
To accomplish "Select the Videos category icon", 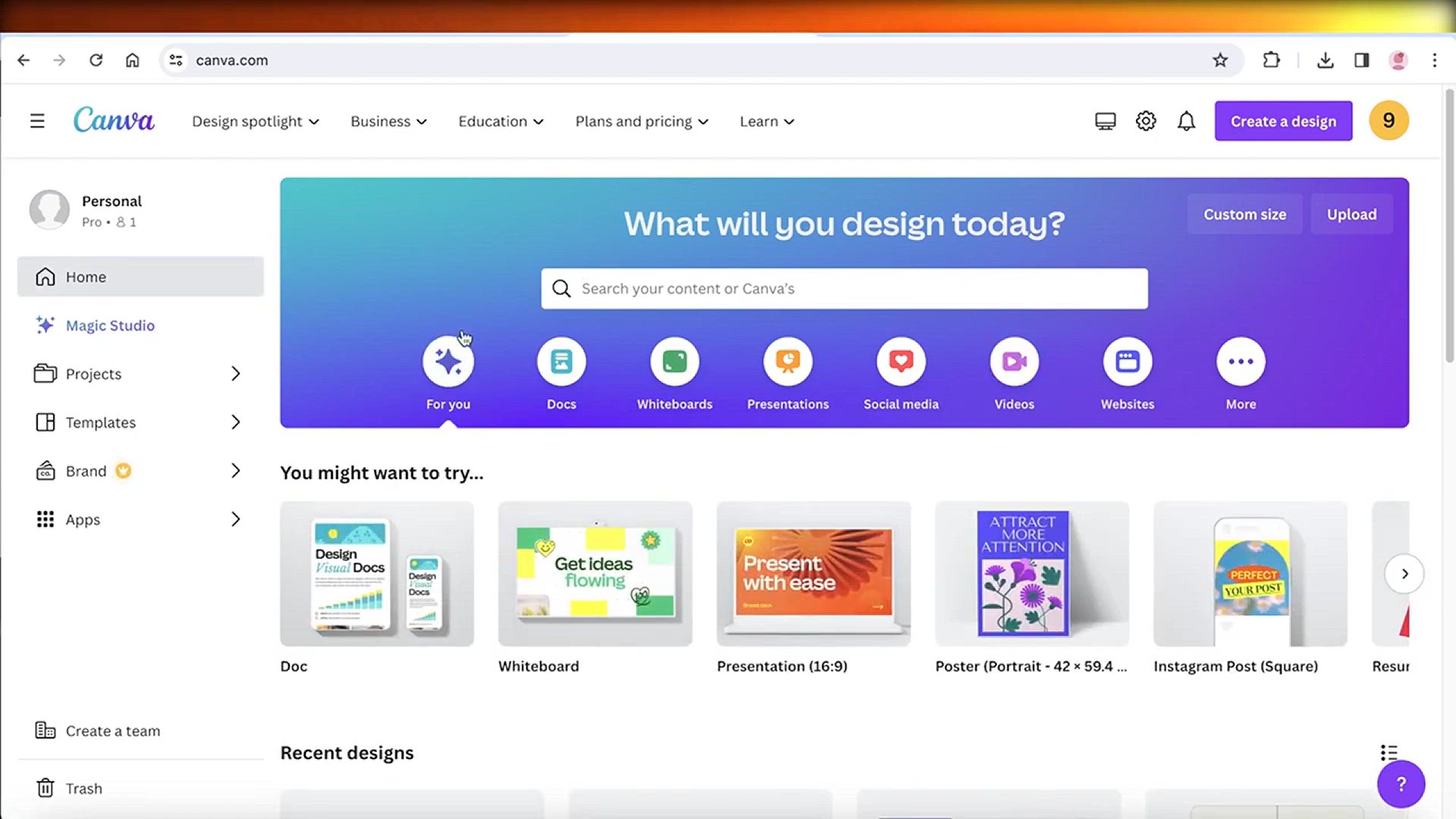I will (1014, 362).
